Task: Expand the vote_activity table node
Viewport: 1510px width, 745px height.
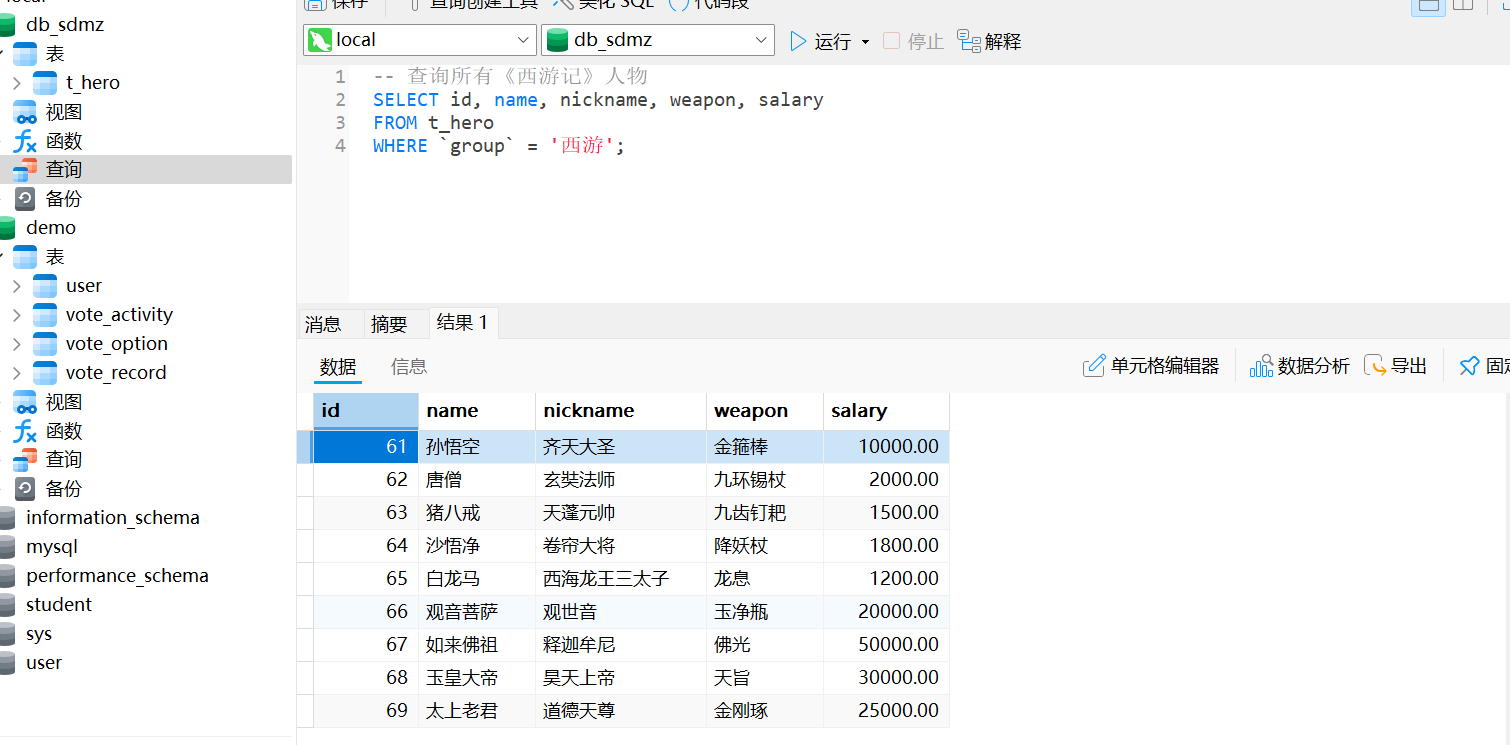Action: [16, 315]
